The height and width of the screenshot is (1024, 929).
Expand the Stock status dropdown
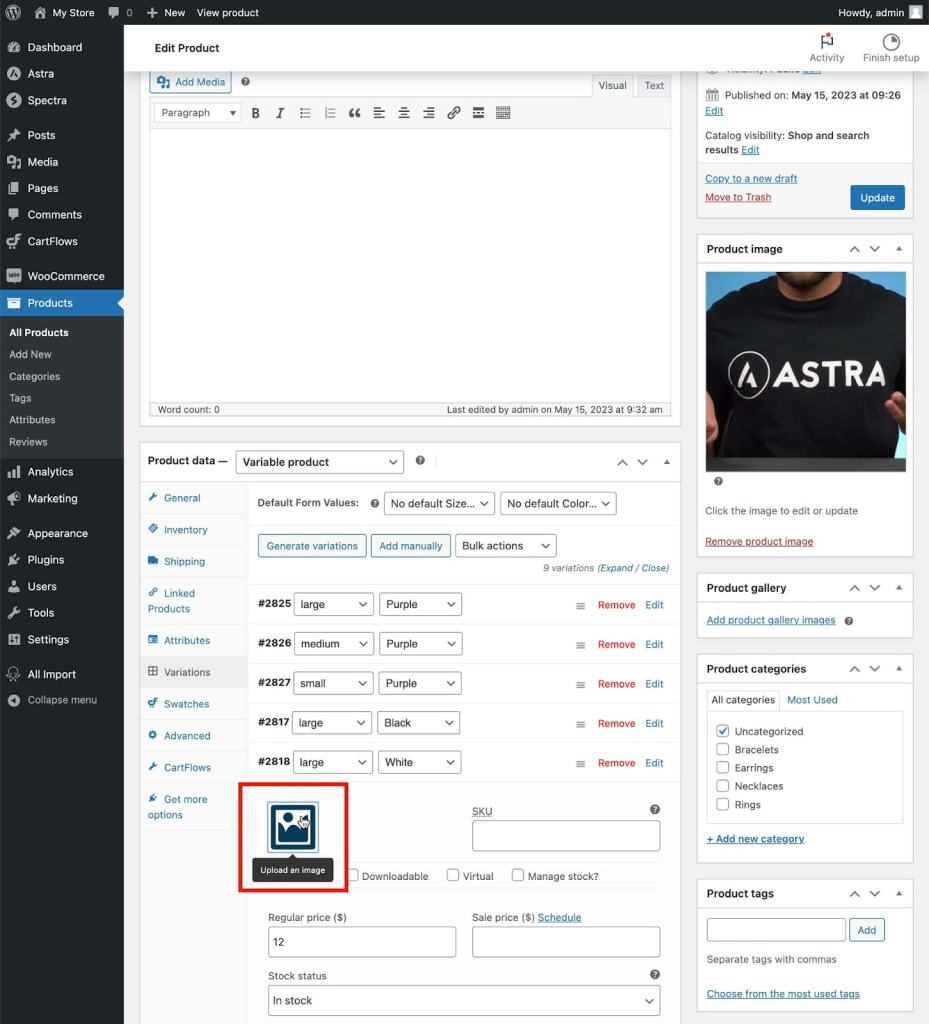pyautogui.click(x=464, y=1000)
